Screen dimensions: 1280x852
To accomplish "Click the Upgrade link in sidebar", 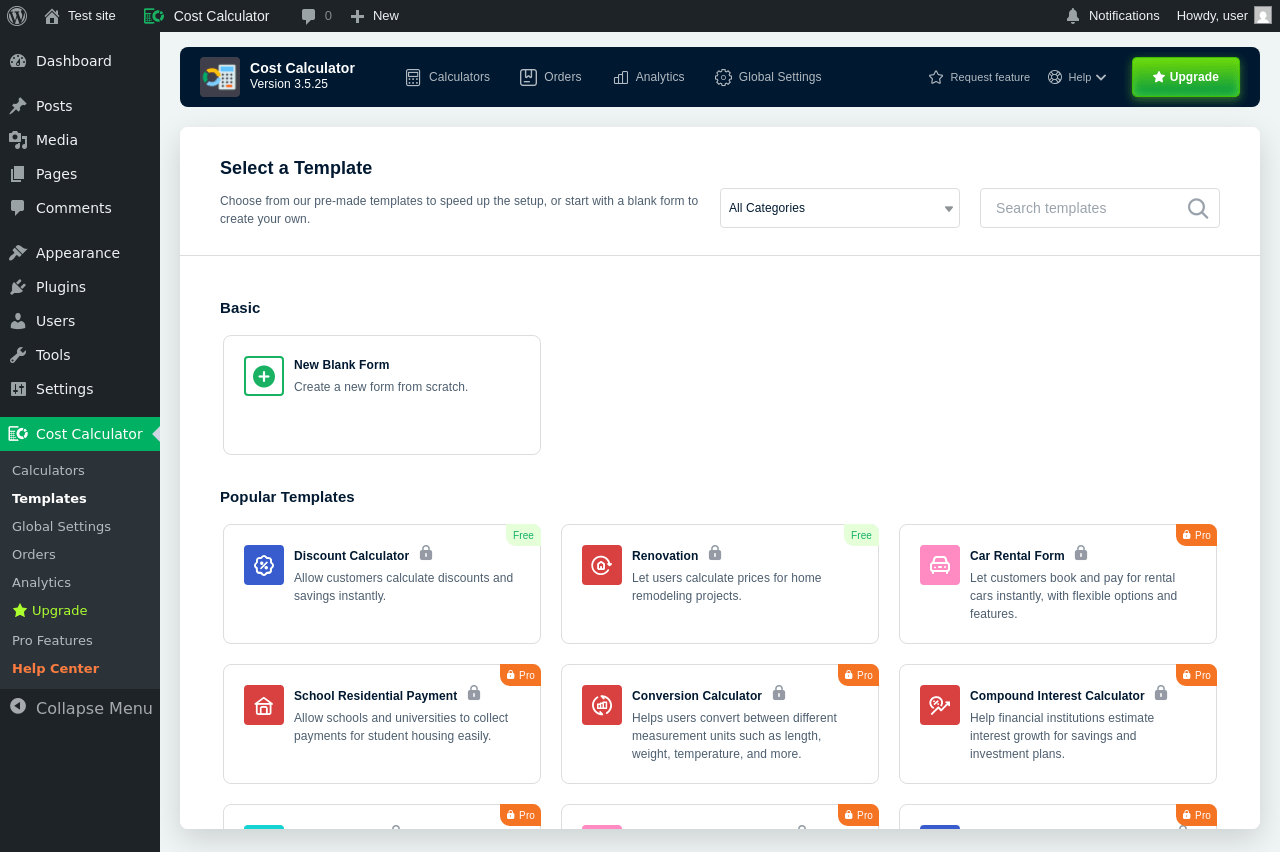I will [x=50, y=610].
